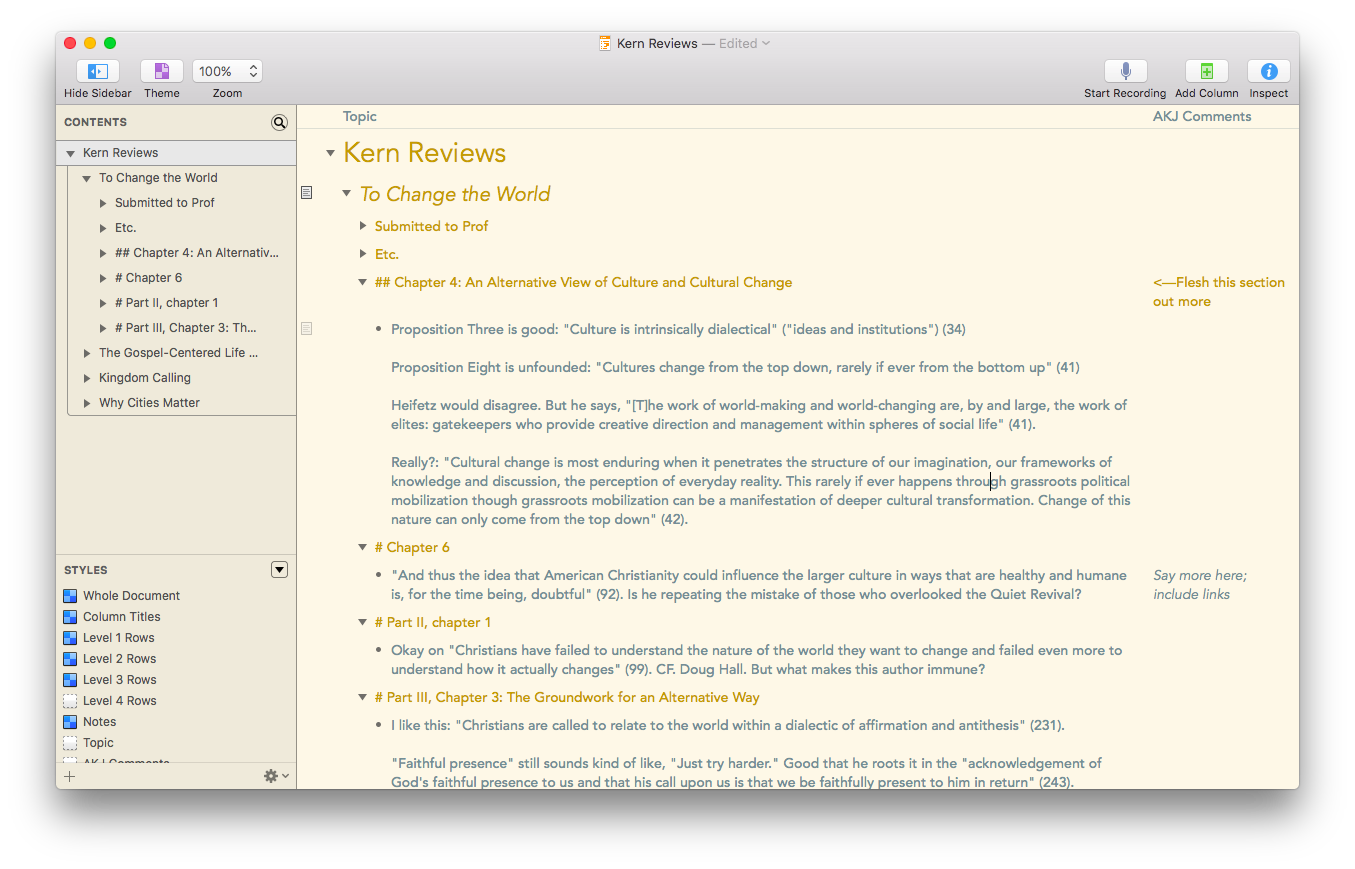Open the Inspect panel icon
The image size is (1355, 869).
[x=1268, y=72]
